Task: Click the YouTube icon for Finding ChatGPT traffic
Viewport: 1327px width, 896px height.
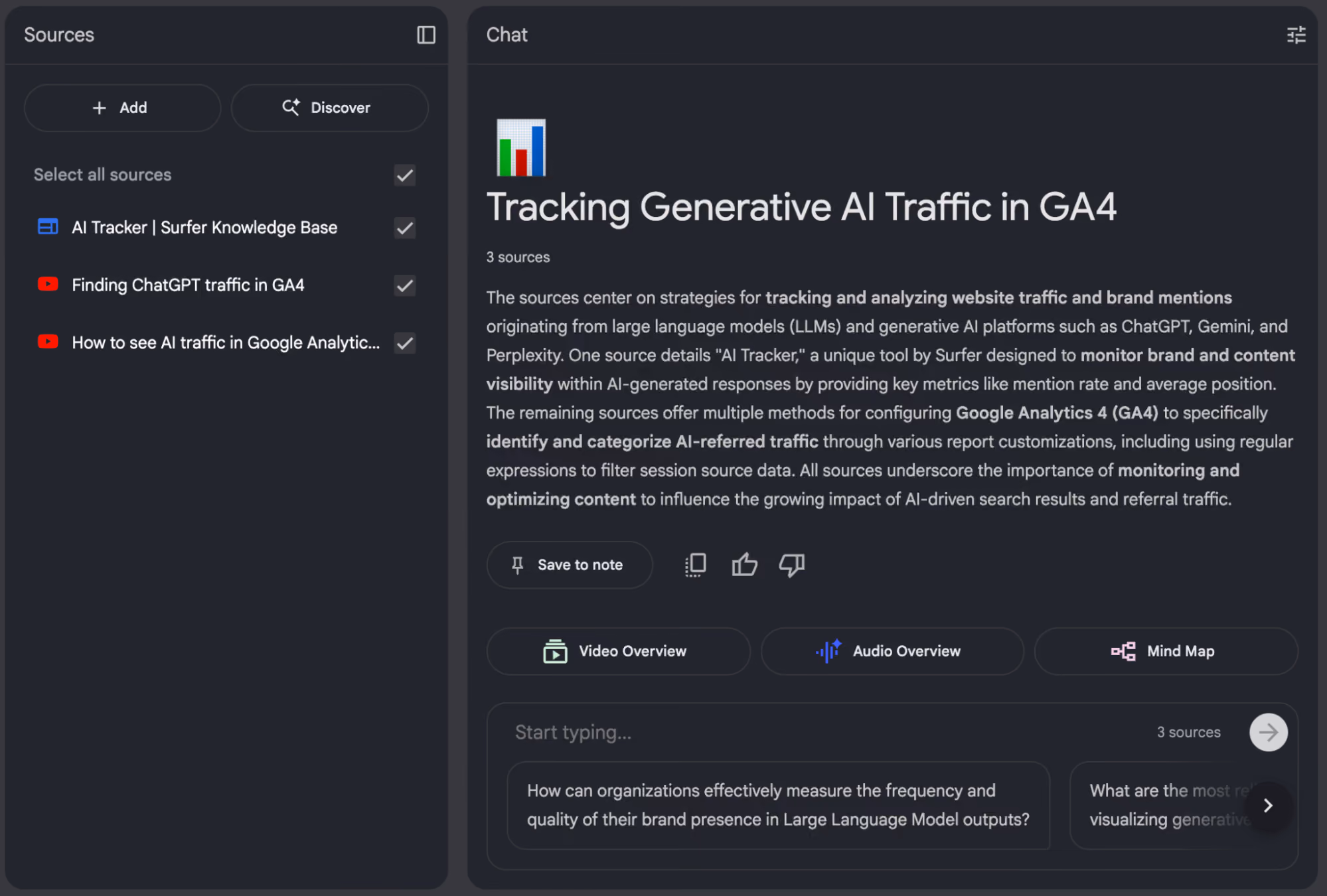Action: (x=48, y=284)
